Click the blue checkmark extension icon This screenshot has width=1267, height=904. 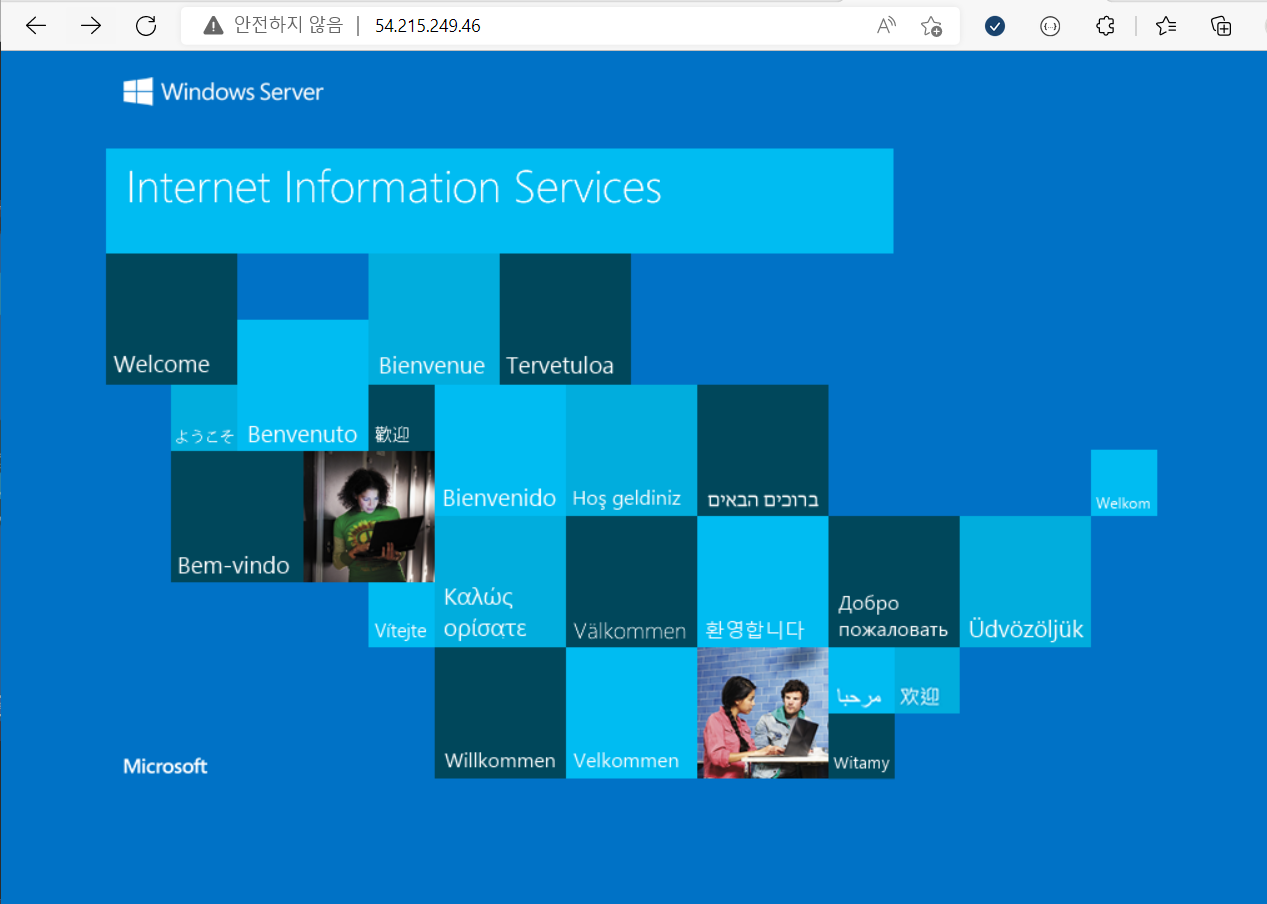click(994, 26)
